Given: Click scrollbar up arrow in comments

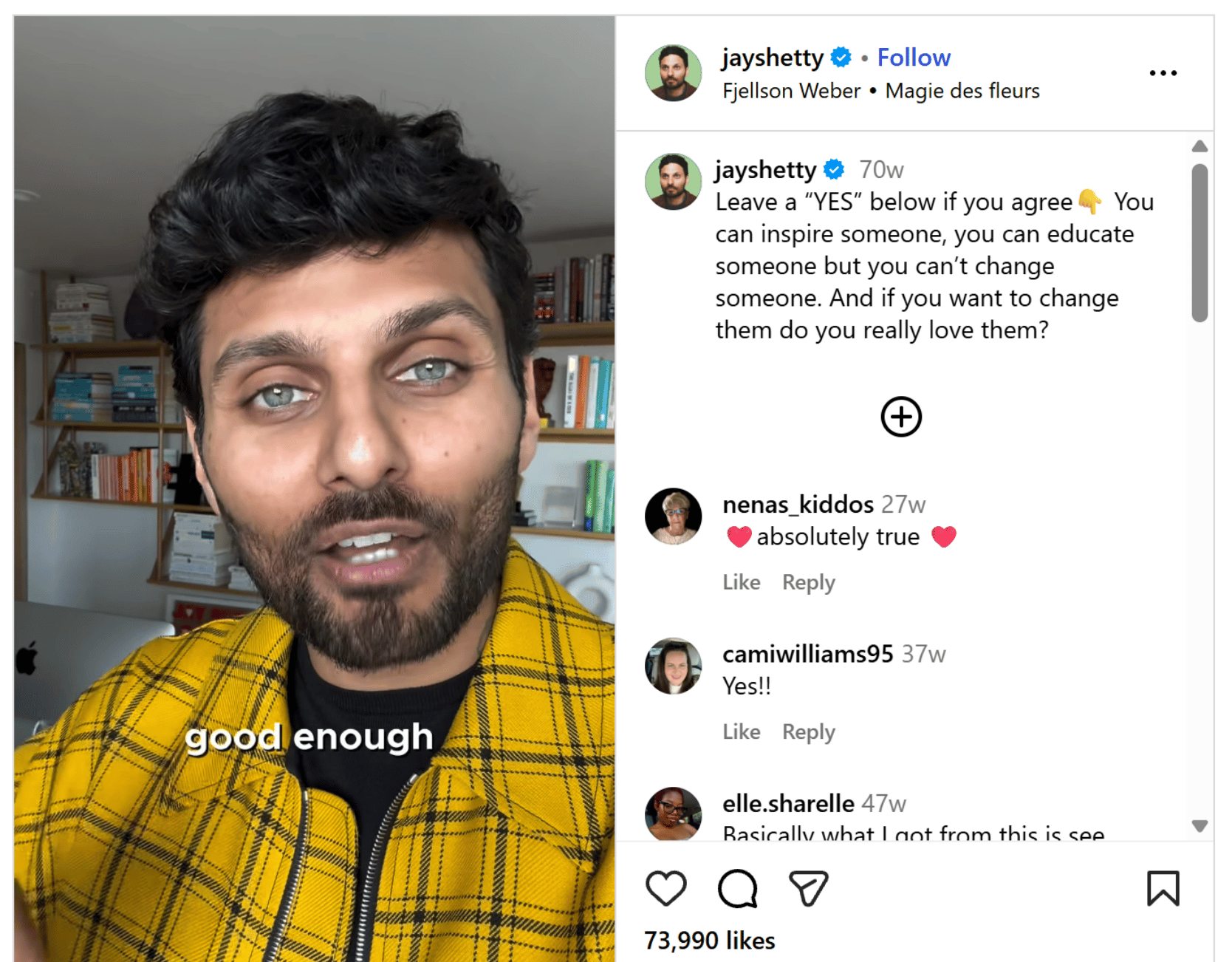Looking at the screenshot, I should point(1200,146).
